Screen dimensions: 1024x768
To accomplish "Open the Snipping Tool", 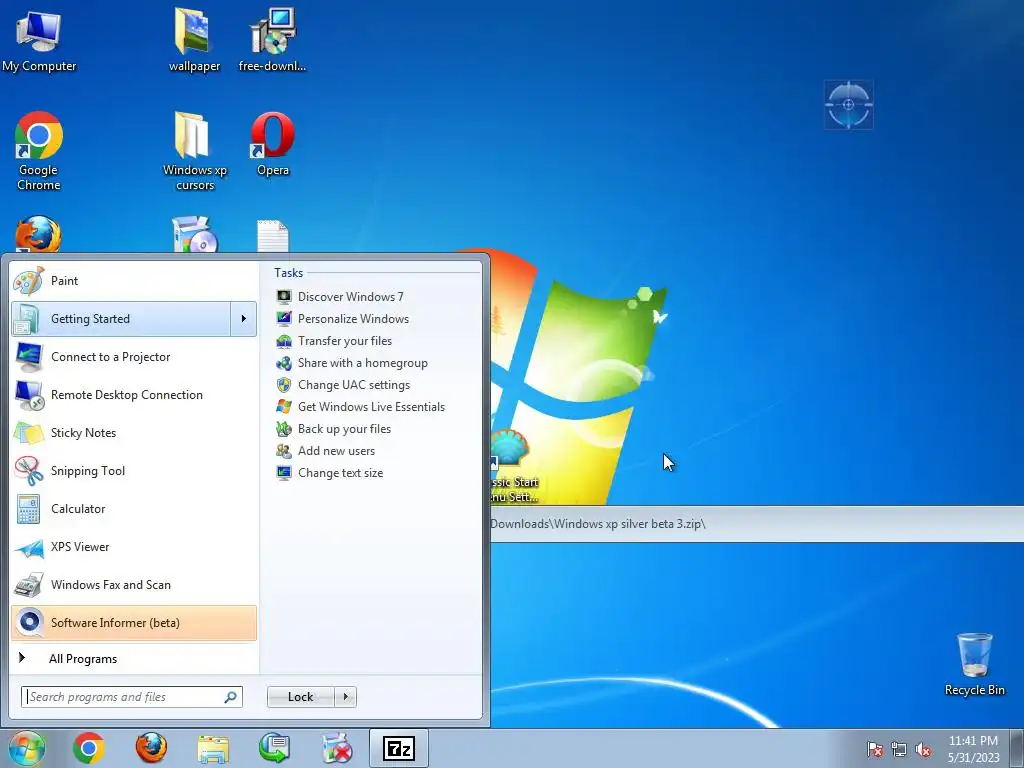I will [134, 471].
